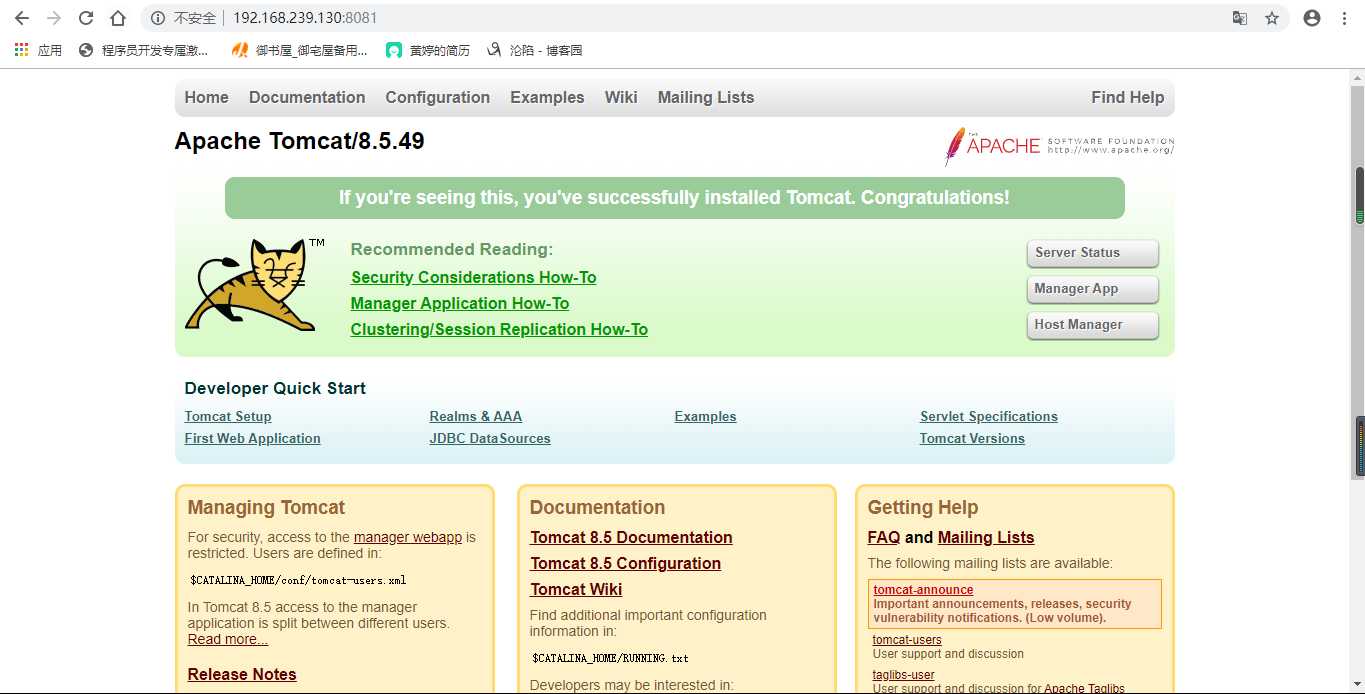Open Security Considerations How-To link
Viewport: 1365px width, 694px height.
474,278
